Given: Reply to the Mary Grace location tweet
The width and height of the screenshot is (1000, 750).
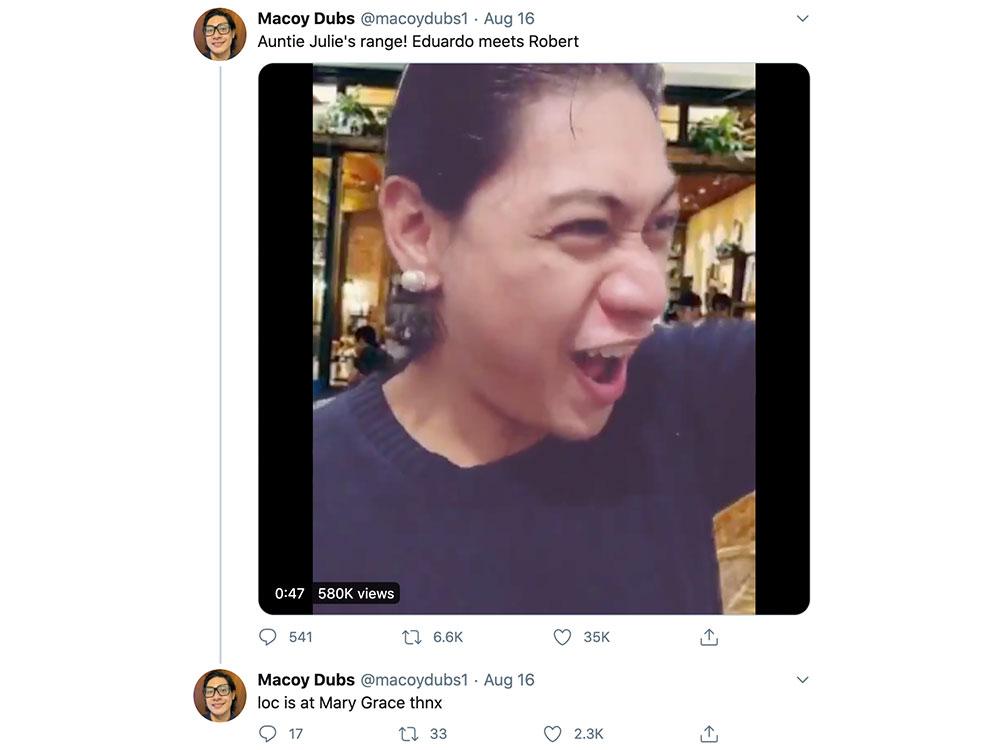Looking at the screenshot, I should (268, 734).
